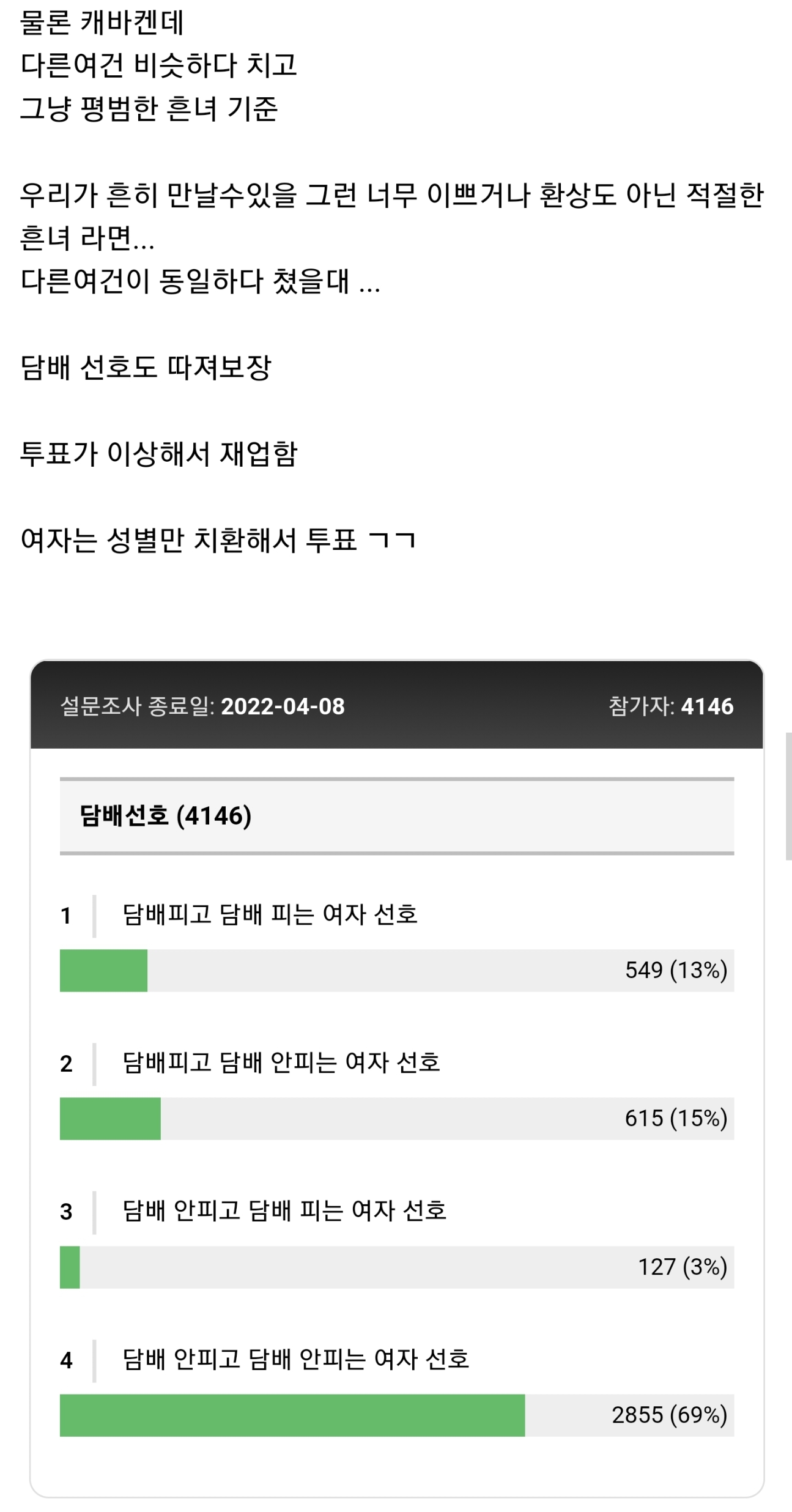The height and width of the screenshot is (1512, 792).
Task: Click the number 2 beside the second poll option
Action: (x=66, y=1064)
